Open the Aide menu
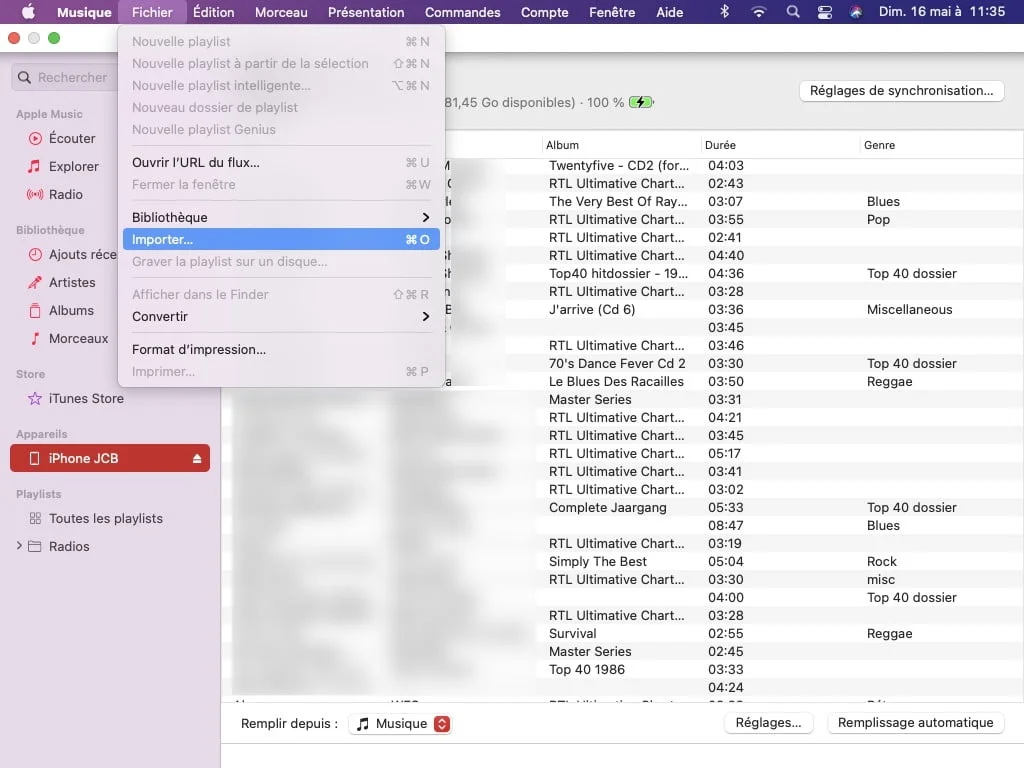The image size is (1024, 768). click(669, 12)
